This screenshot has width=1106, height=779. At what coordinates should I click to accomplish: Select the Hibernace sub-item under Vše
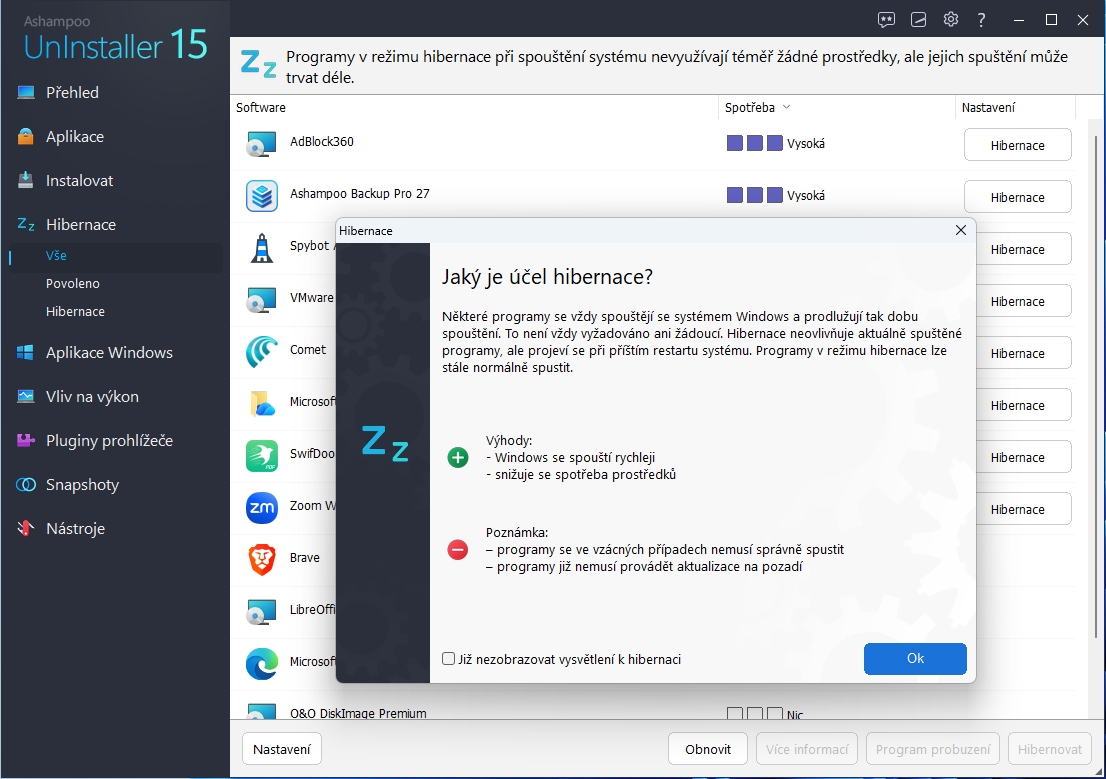pyautogui.click(x=75, y=312)
